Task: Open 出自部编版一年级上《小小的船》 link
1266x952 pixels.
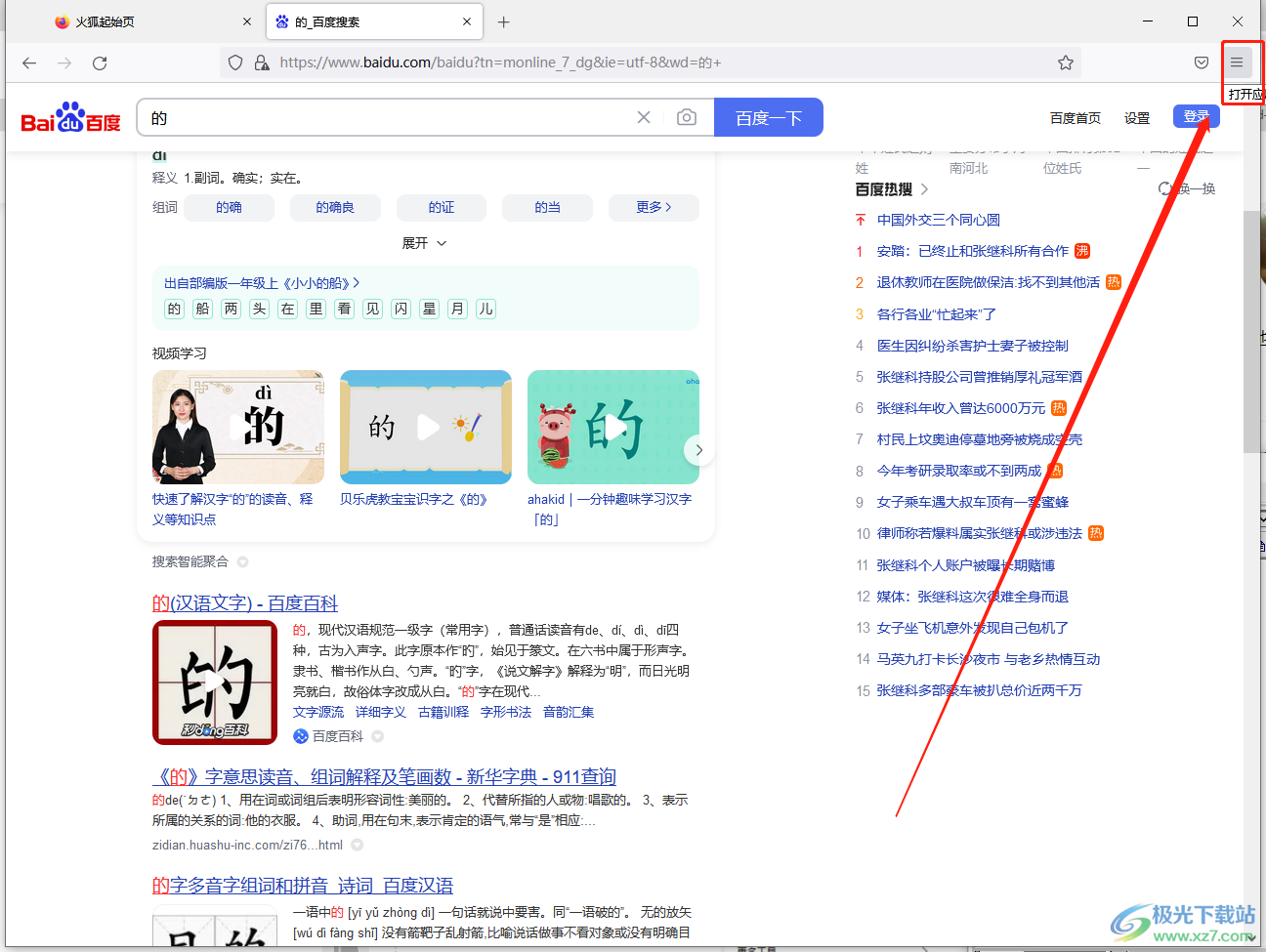Action: pyautogui.click(x=262, y=283)
